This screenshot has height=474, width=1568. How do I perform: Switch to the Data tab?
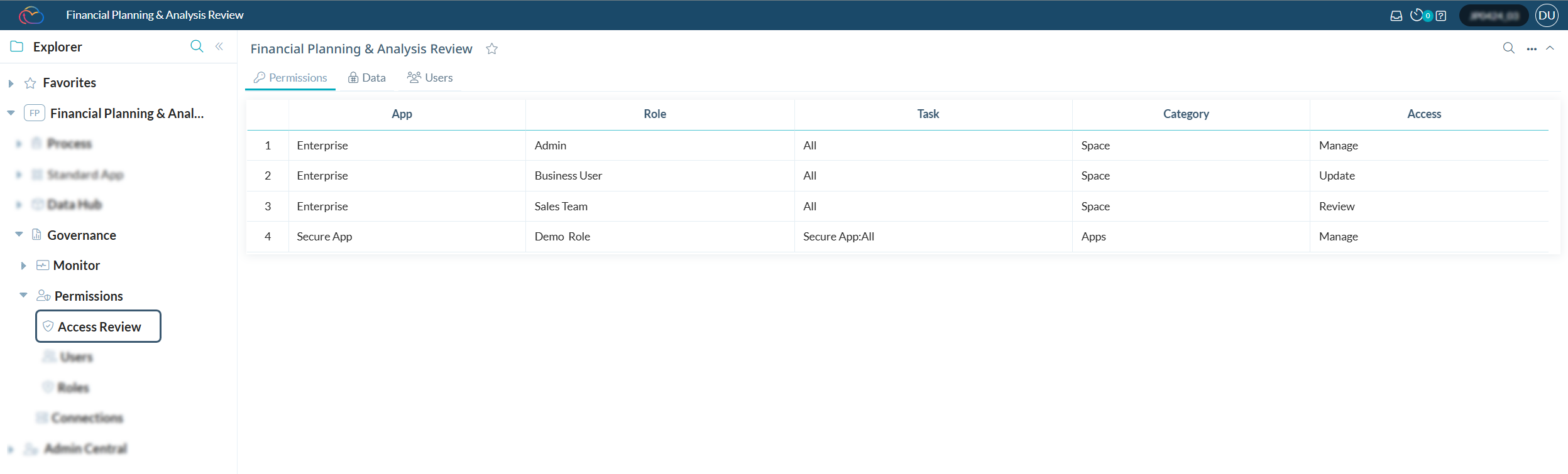point(367,78)
